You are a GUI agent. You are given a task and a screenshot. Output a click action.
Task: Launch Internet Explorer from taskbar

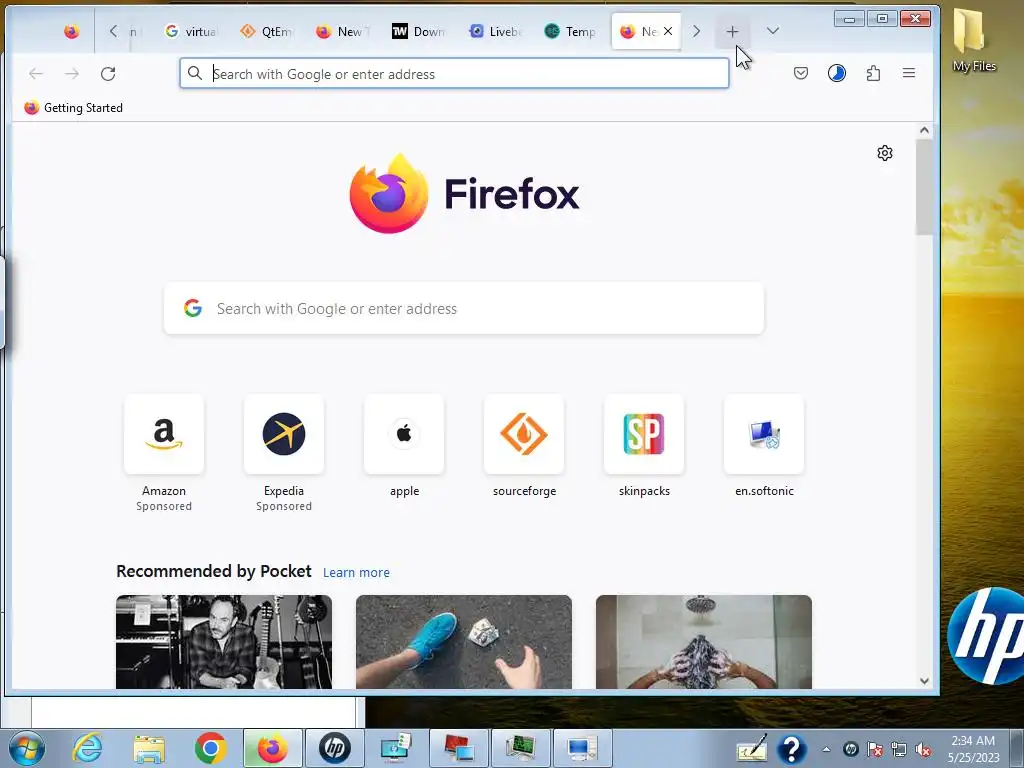point(87,748)
